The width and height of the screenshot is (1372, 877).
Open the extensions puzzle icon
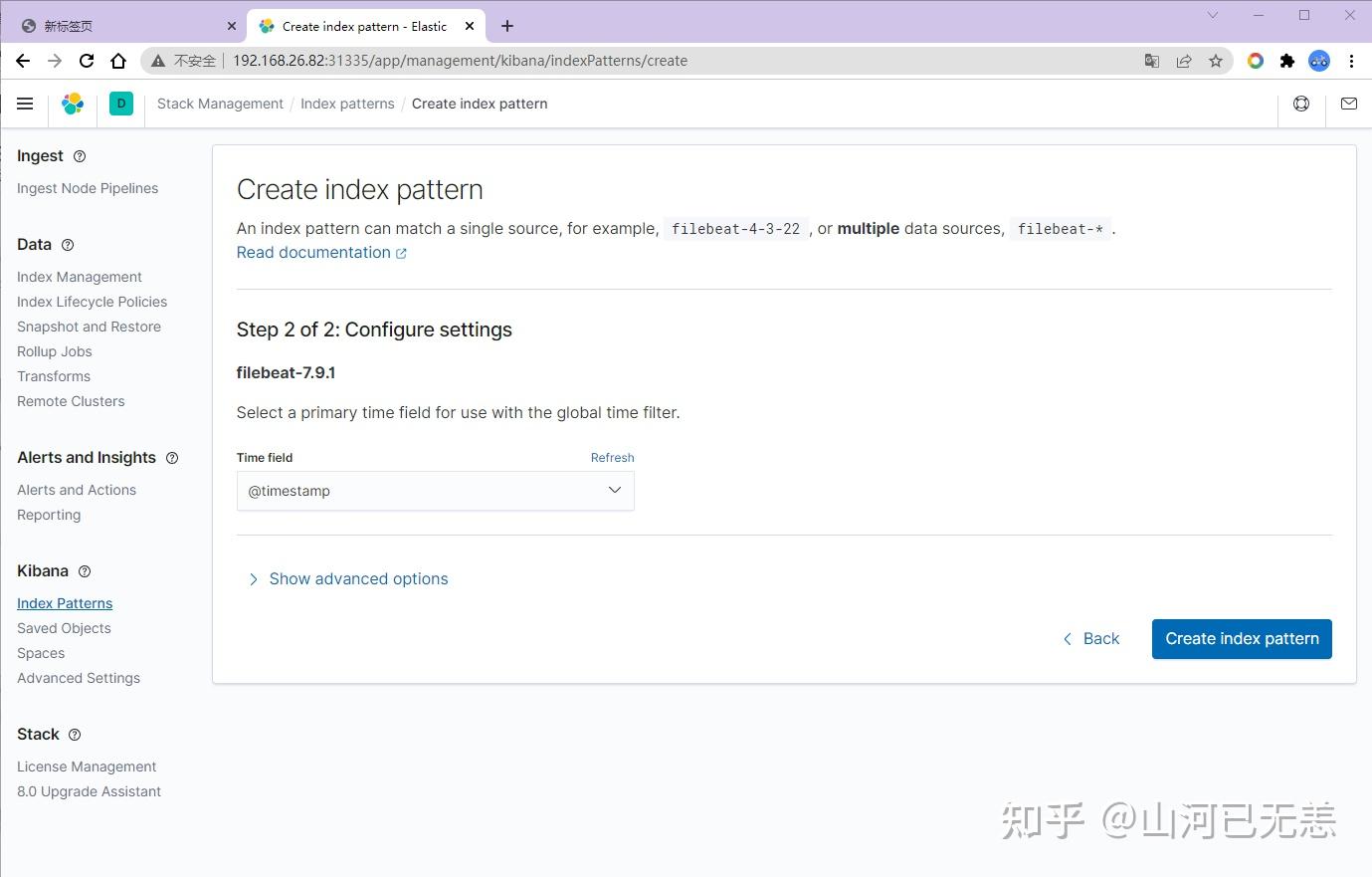[1287, 61]
